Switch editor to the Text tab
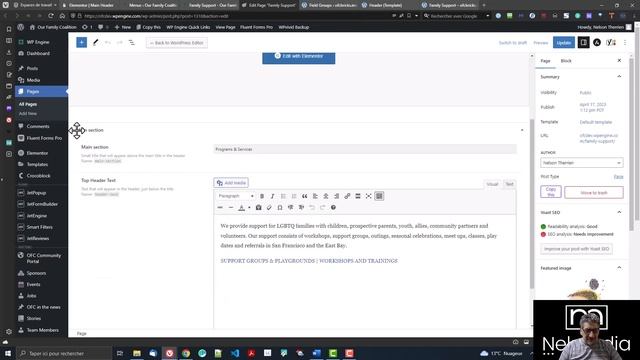The image size is (640, 360). click(x=509, y=184)
